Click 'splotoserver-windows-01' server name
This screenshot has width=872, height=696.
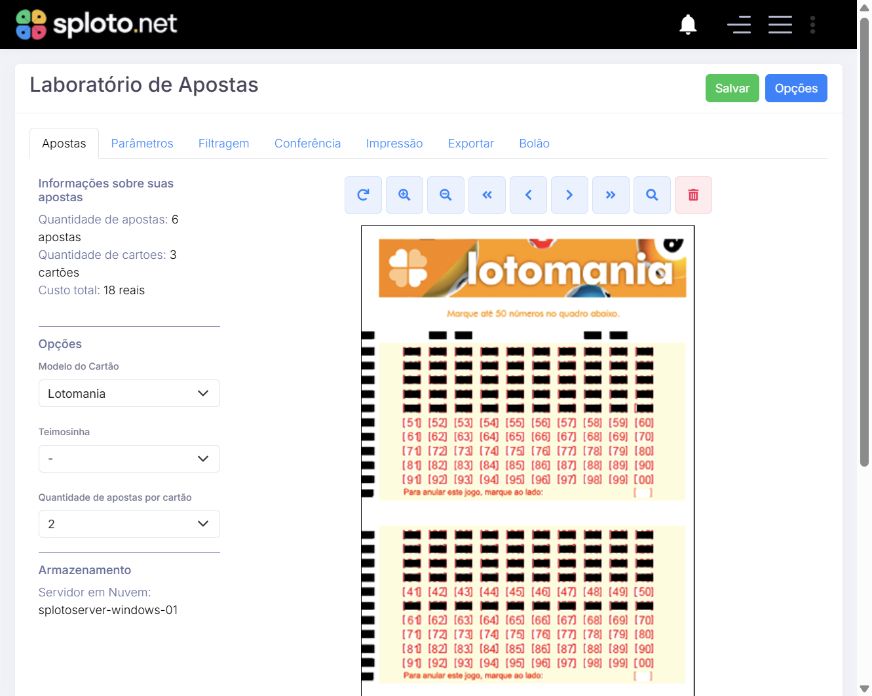coord(108,610)
